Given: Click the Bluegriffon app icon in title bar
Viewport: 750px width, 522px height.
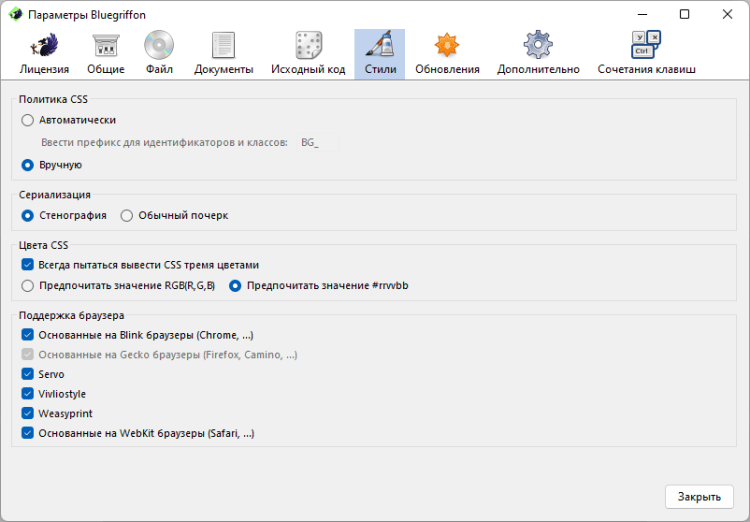Looking at the screenshot, I should click(x=16, y=14).
